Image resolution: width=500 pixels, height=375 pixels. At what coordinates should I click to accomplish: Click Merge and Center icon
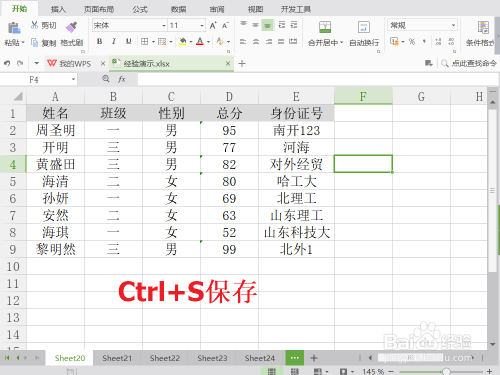tap(325, 27)
